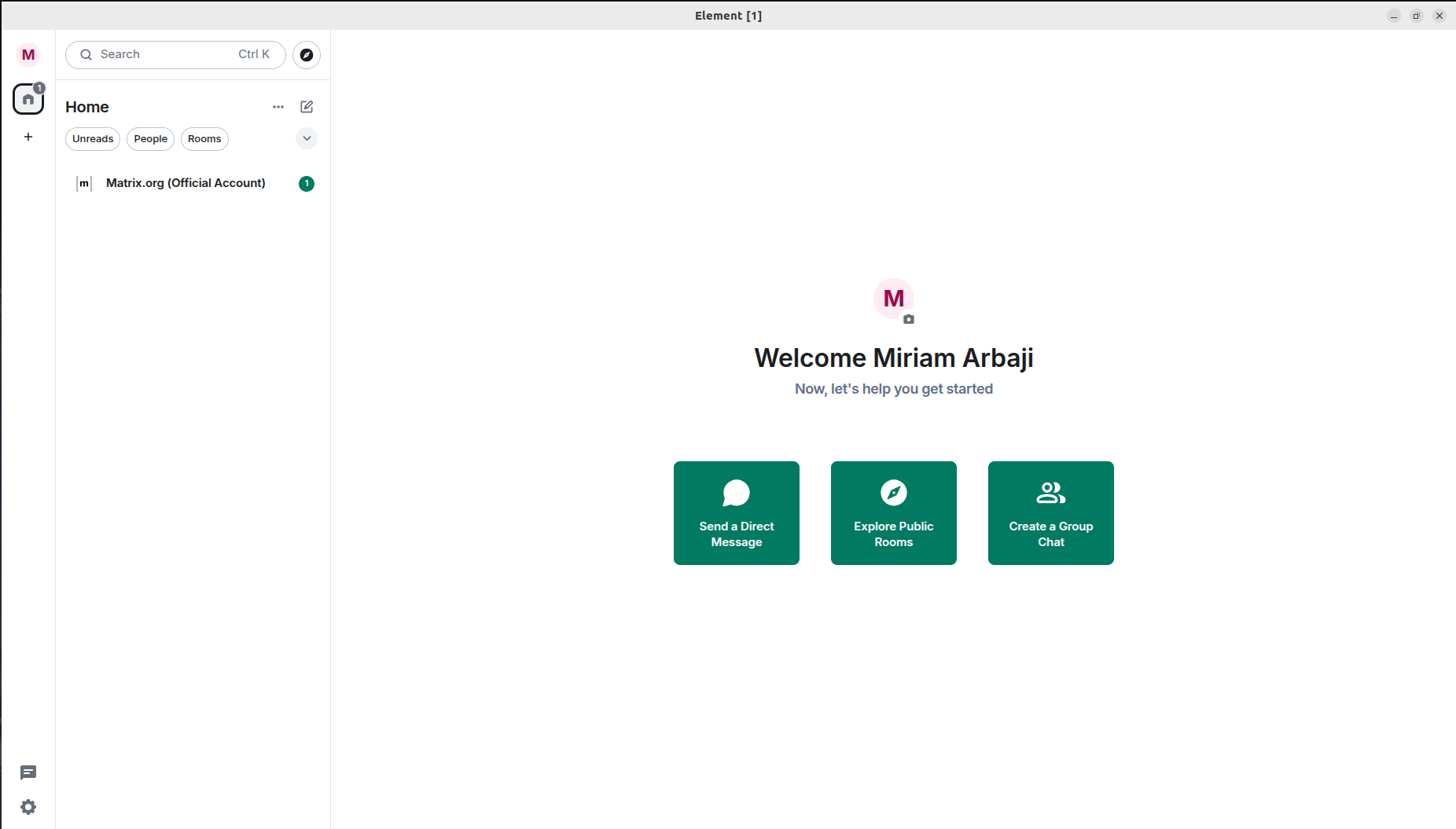Viewport: 1456px width, 829px height.
Task: Open the Threads activity icon
Action: click(28, 772)
